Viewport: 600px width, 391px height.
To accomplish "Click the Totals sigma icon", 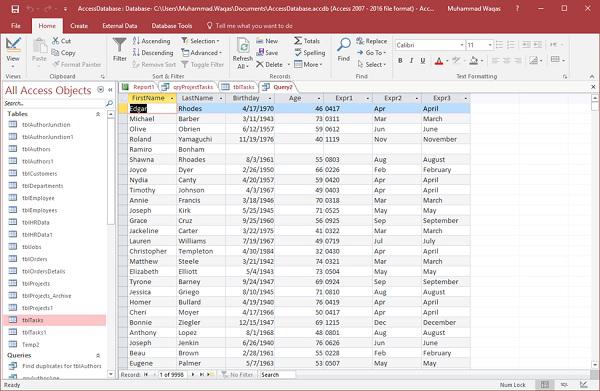I will pyautogui.click(x=298, y=41).
